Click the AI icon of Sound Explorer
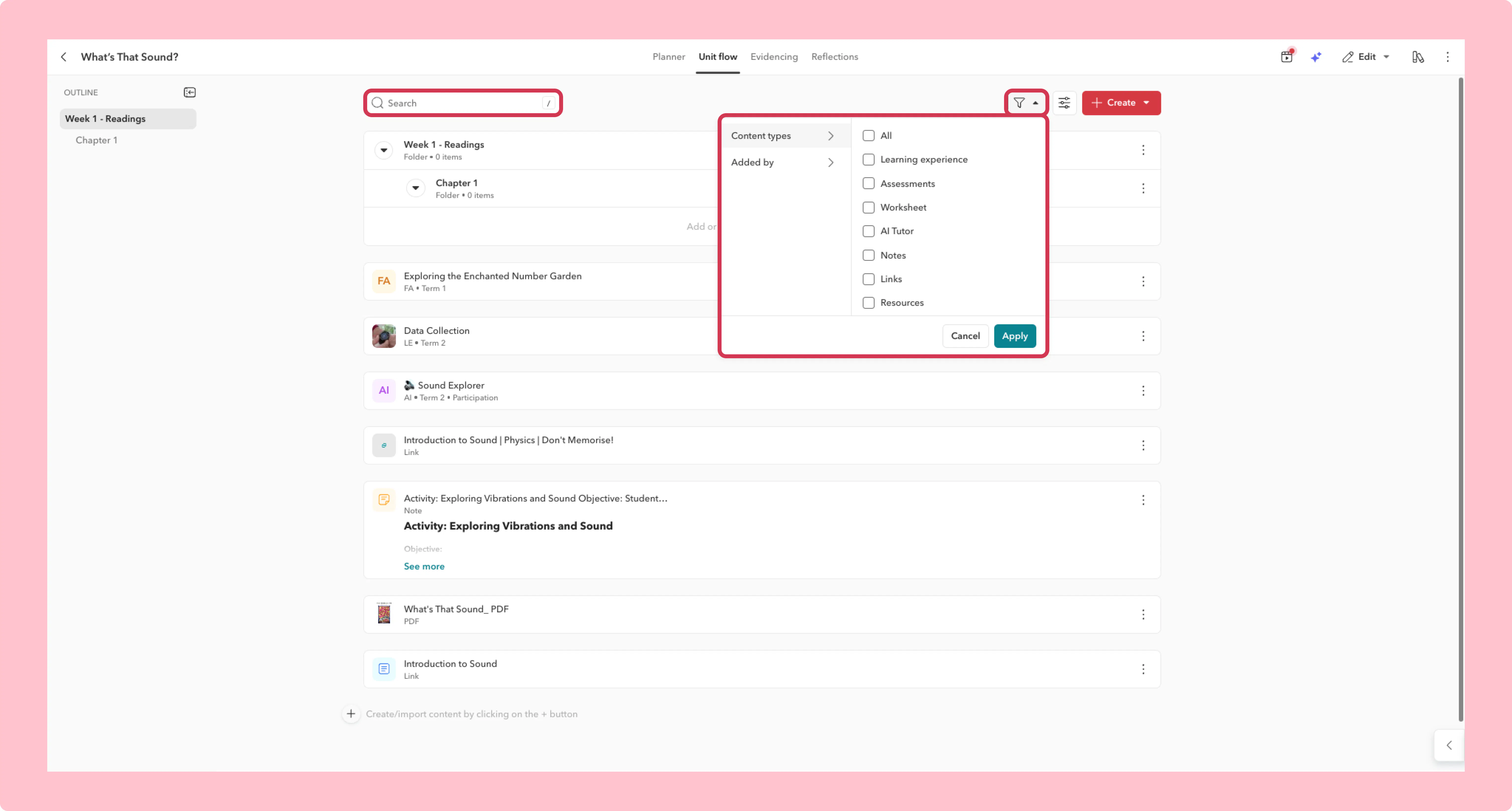Viewport: 1512px width, 811px height. click(384, 390)
